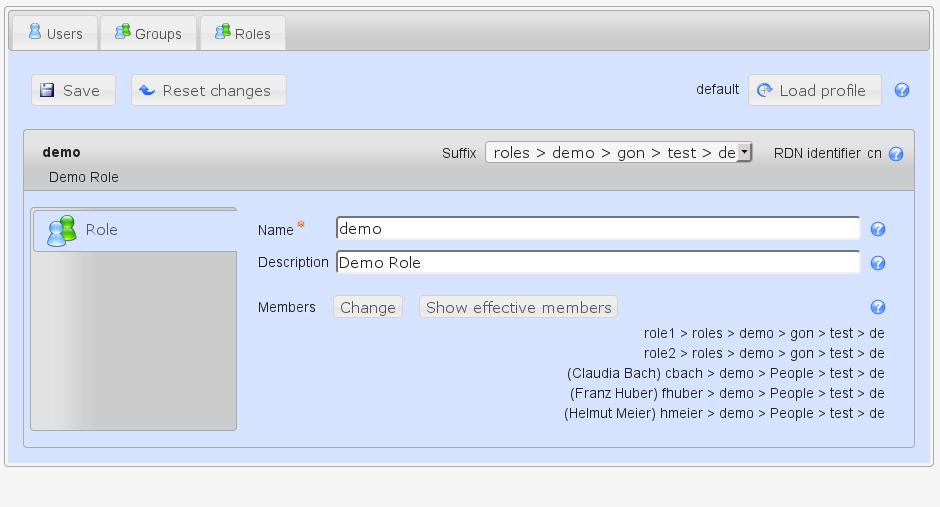This screenshot has height=507, width=940.
Task: Select the Roles tab
Action: pyautogui.click(x=242, y=34)
